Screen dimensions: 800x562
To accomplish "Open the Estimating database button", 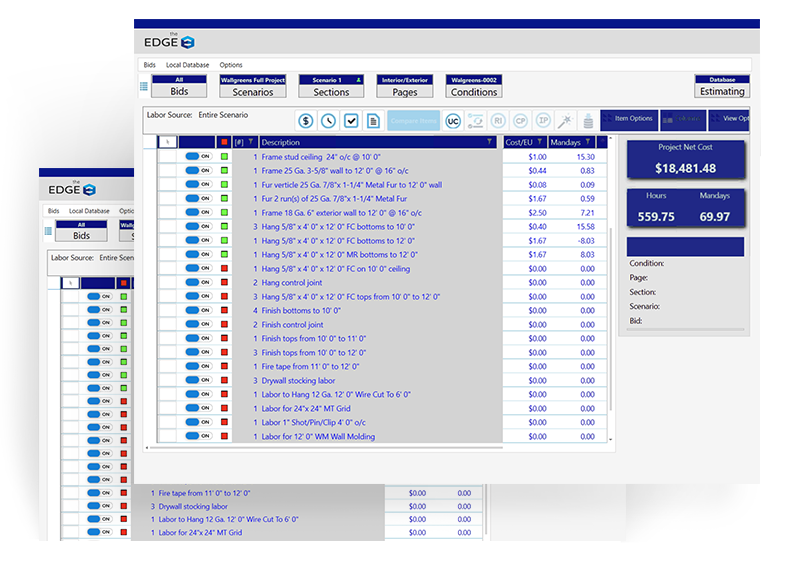I will (721, 87).
